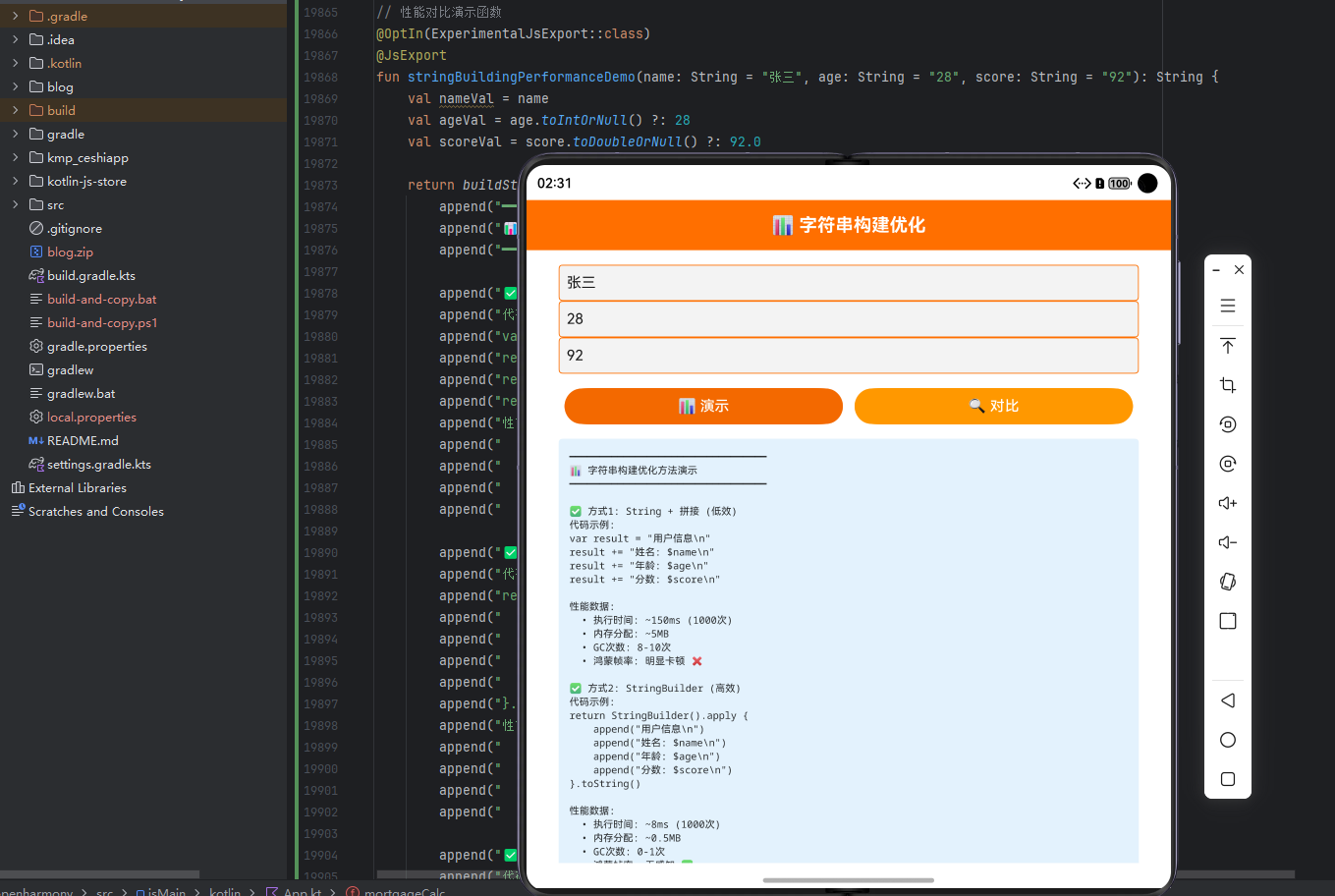Take an emulator screenshot with crop icon
The width and height of the screenshot is (1335, 896).
pos(1228,385)
